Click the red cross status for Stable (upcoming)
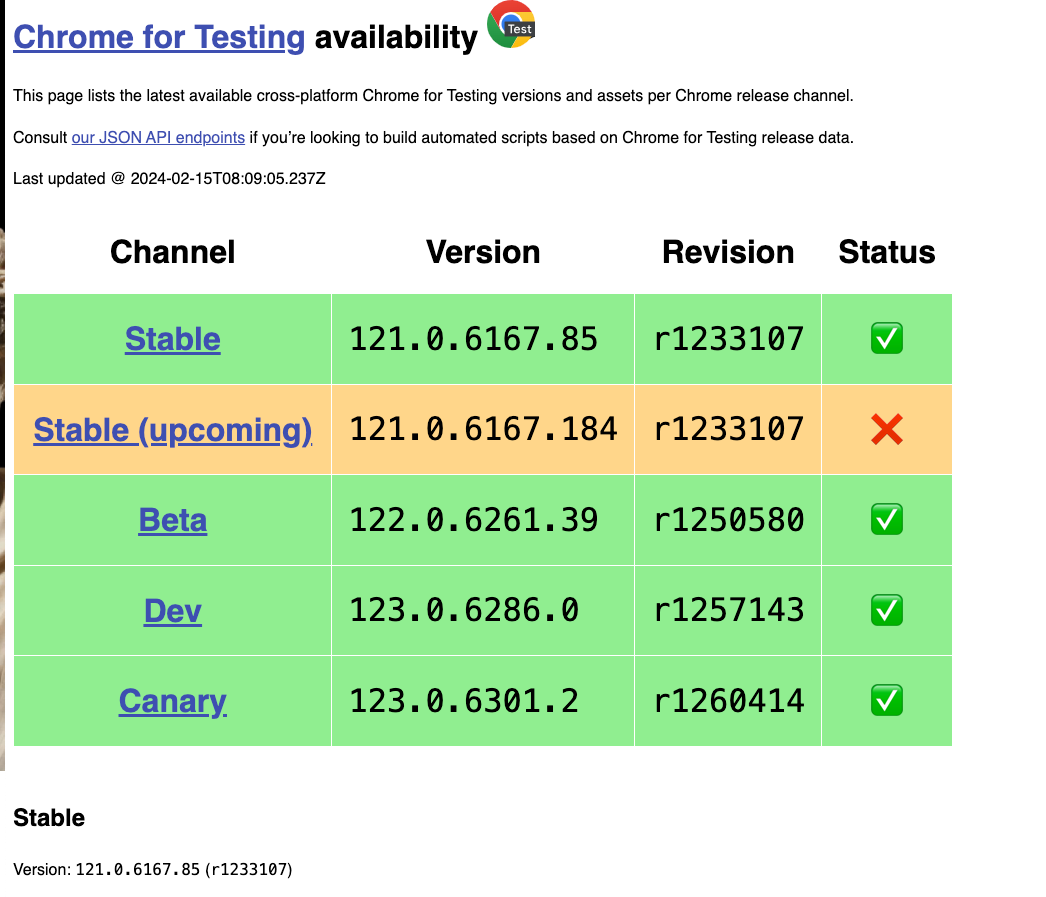 [887, 430]
